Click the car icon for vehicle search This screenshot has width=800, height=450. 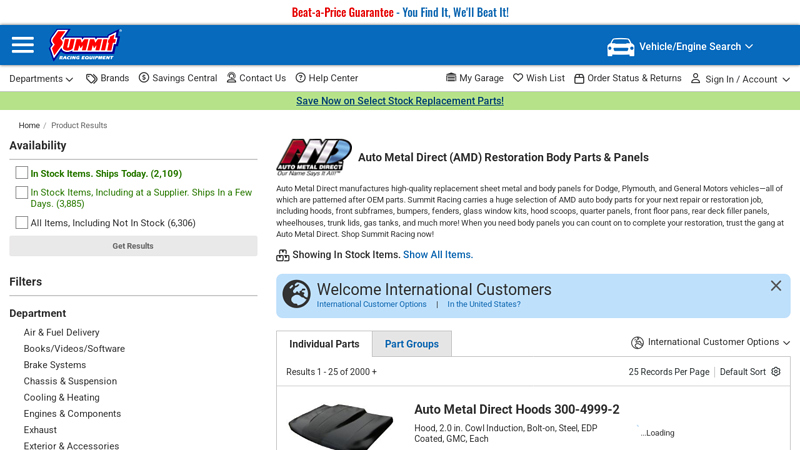pos(620,47)
